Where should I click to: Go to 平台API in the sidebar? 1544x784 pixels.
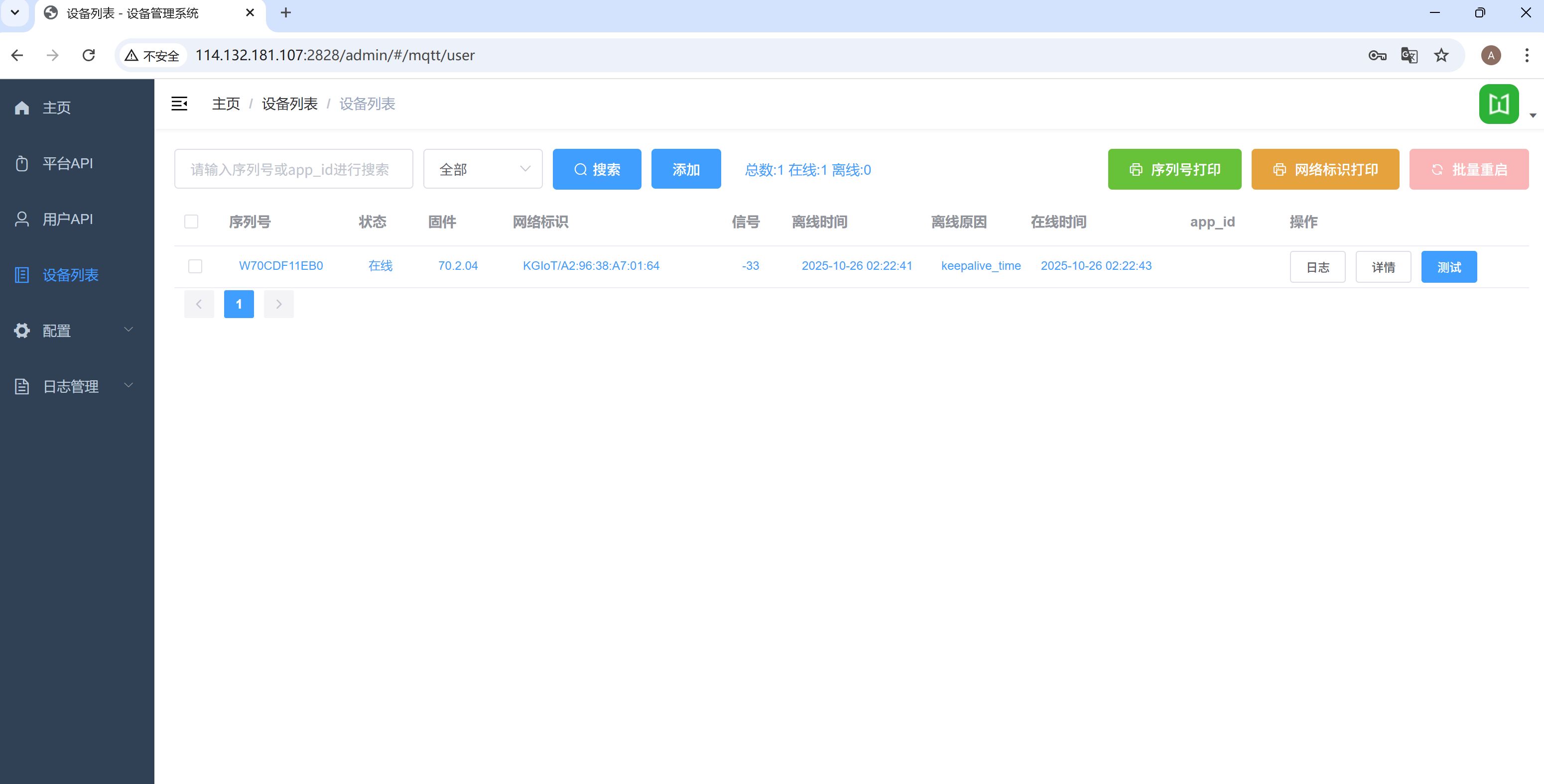(67, 163)
